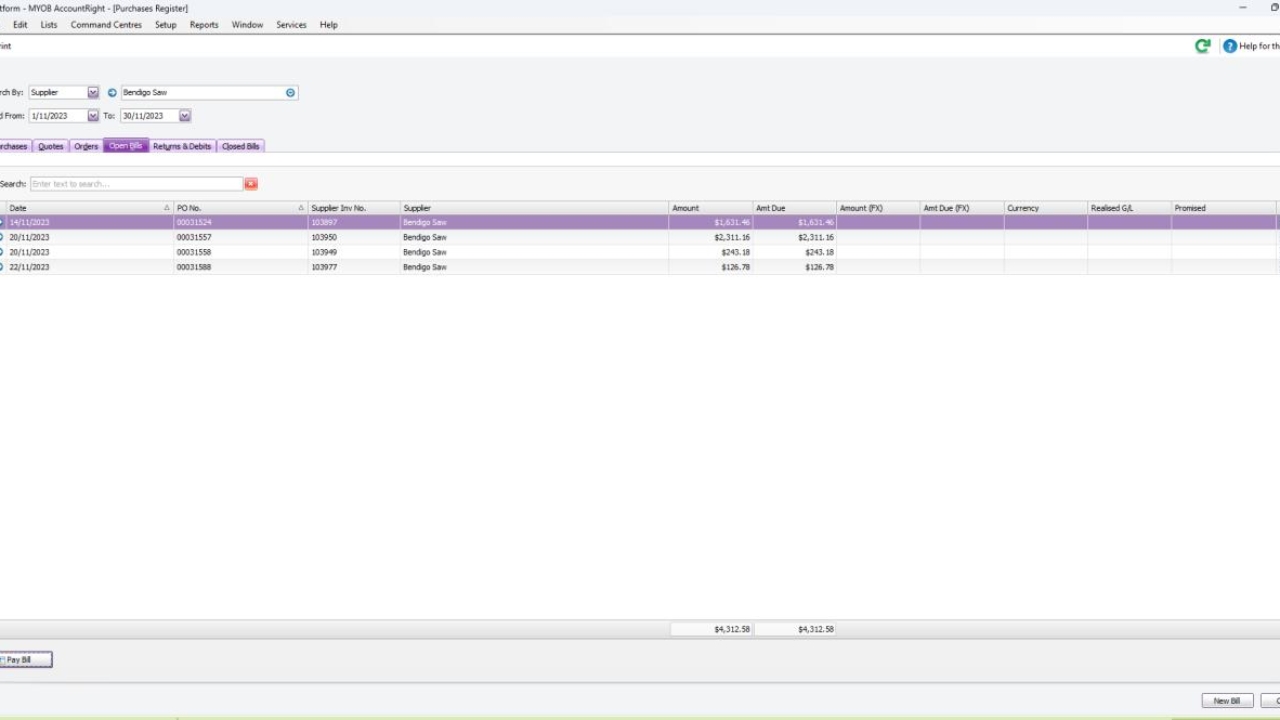Screen dimensions: 1280x720
Task: Click the Supplier Inv No. column header
Action: [355, 208]
